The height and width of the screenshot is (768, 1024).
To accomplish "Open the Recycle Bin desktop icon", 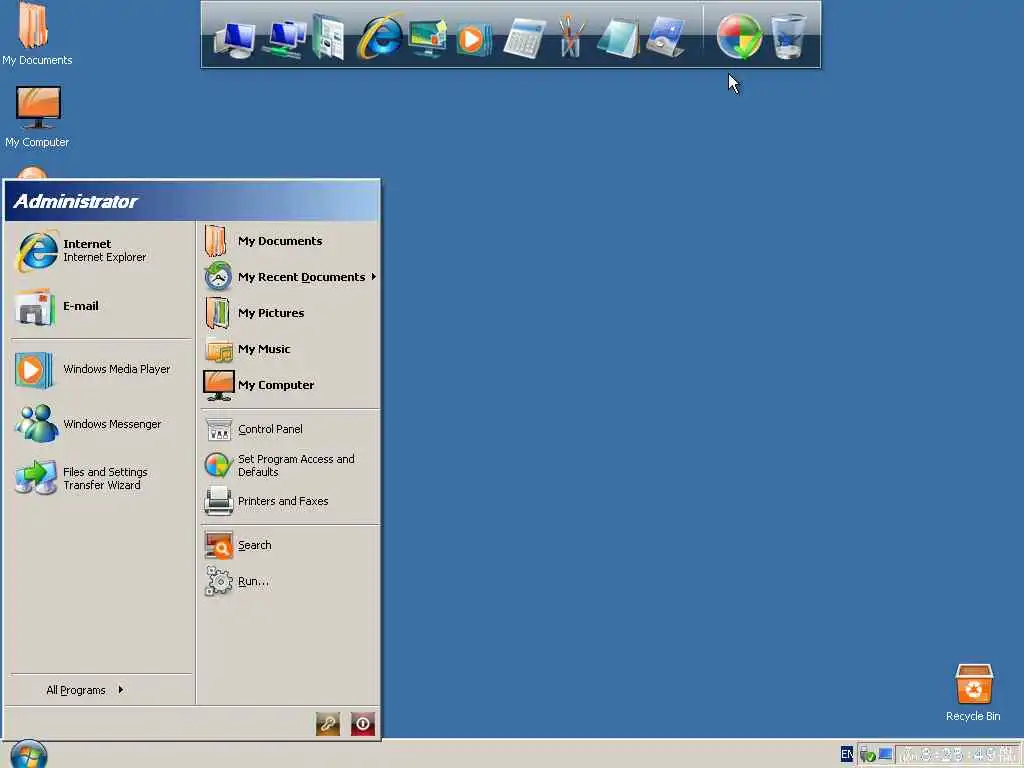I will pos(973,692).
